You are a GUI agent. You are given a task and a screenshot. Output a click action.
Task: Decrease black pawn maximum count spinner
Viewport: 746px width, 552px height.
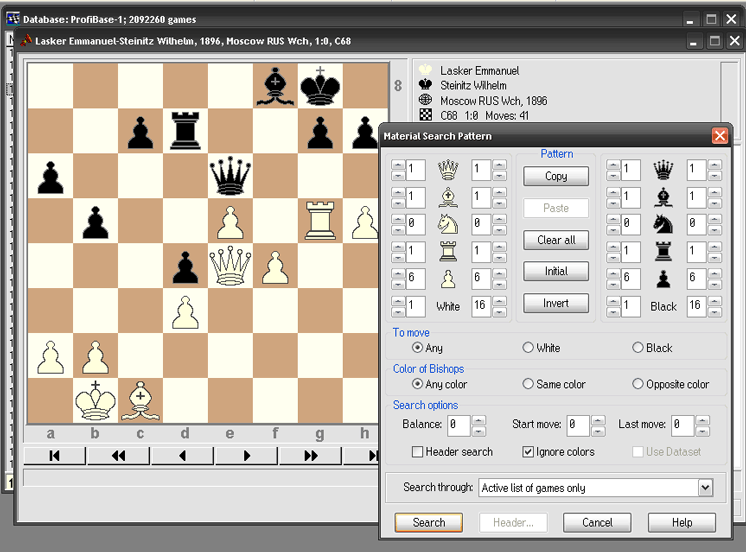click(x=714, y=284)
